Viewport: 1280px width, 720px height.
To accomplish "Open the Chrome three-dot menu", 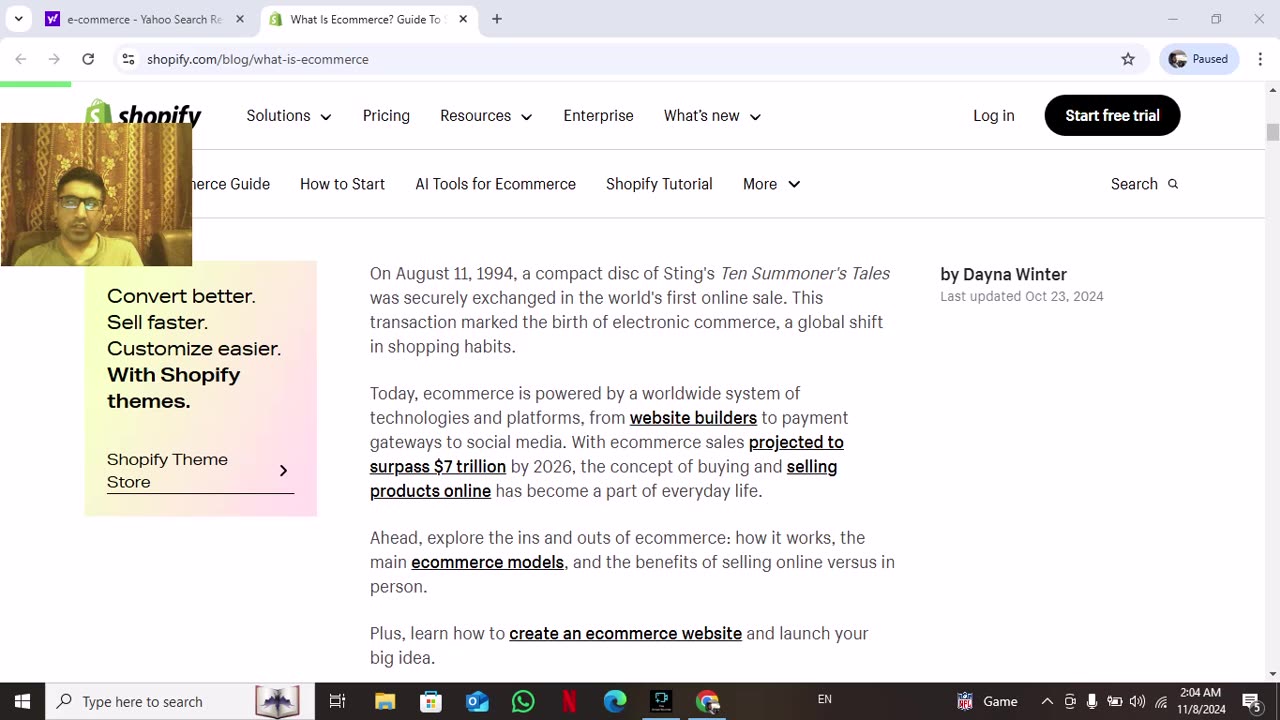I will pyautogui.click(x=1258, y=59).
